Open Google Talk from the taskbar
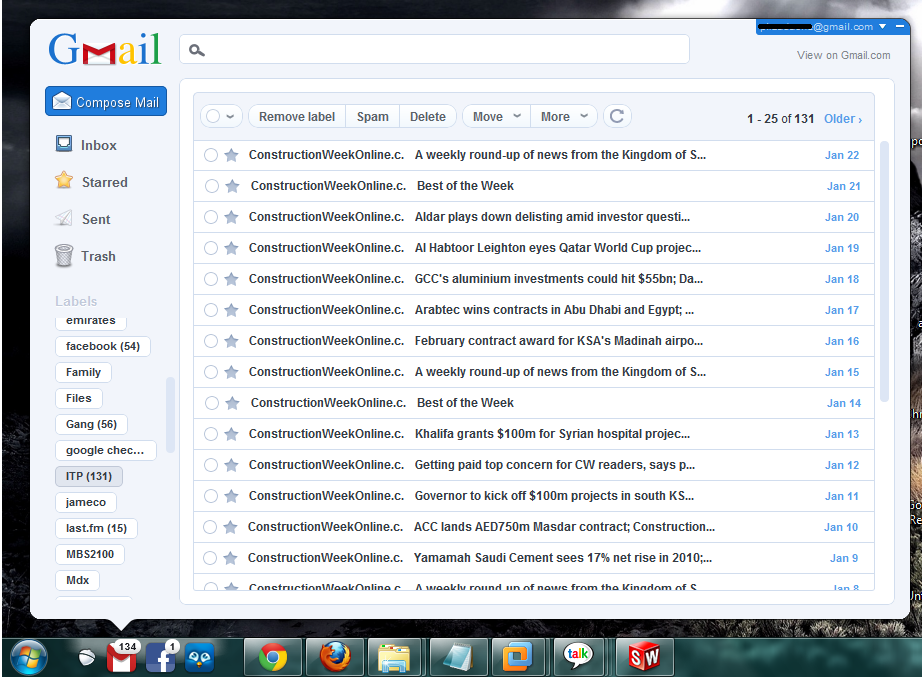 579,657
